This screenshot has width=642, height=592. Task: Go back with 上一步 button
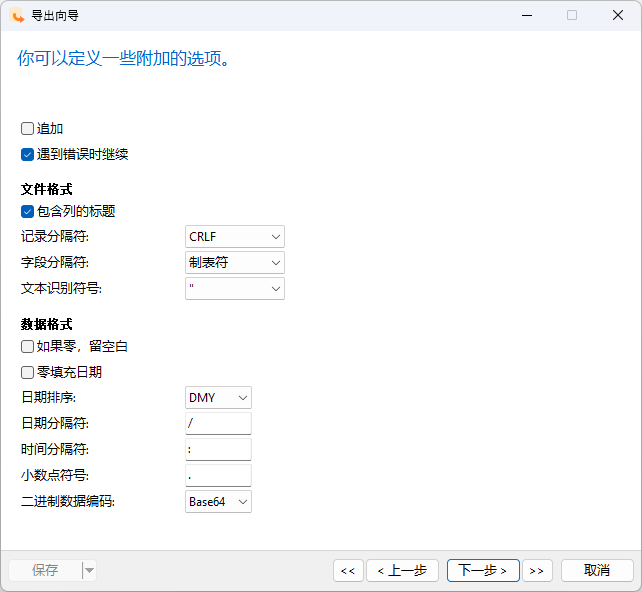(402, 570)
